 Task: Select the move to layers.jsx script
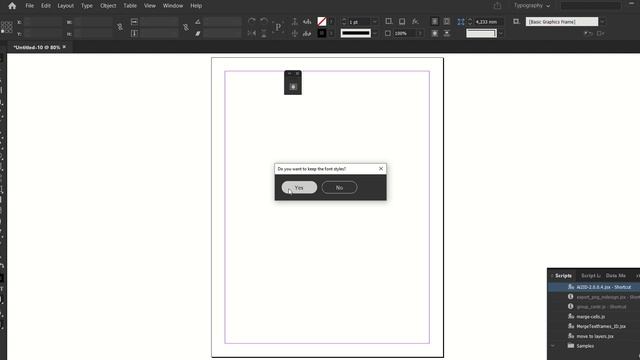point(594,336)
